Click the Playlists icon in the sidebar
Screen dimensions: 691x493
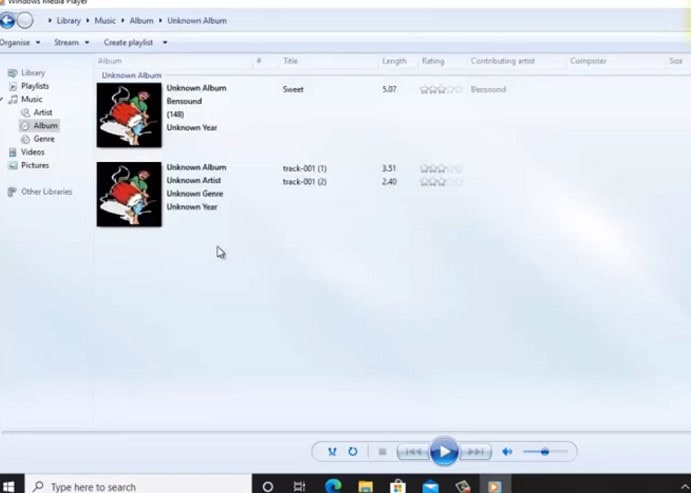(13, 86)
